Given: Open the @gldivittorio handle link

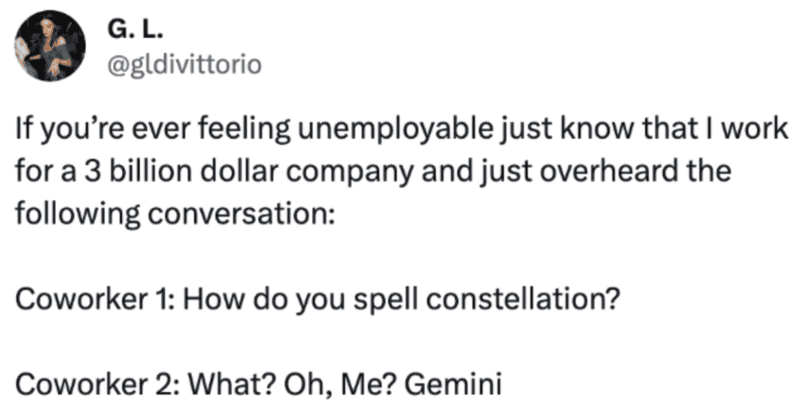Looking at the screenshot, I should pyautogui.click(x=185, y=65).
